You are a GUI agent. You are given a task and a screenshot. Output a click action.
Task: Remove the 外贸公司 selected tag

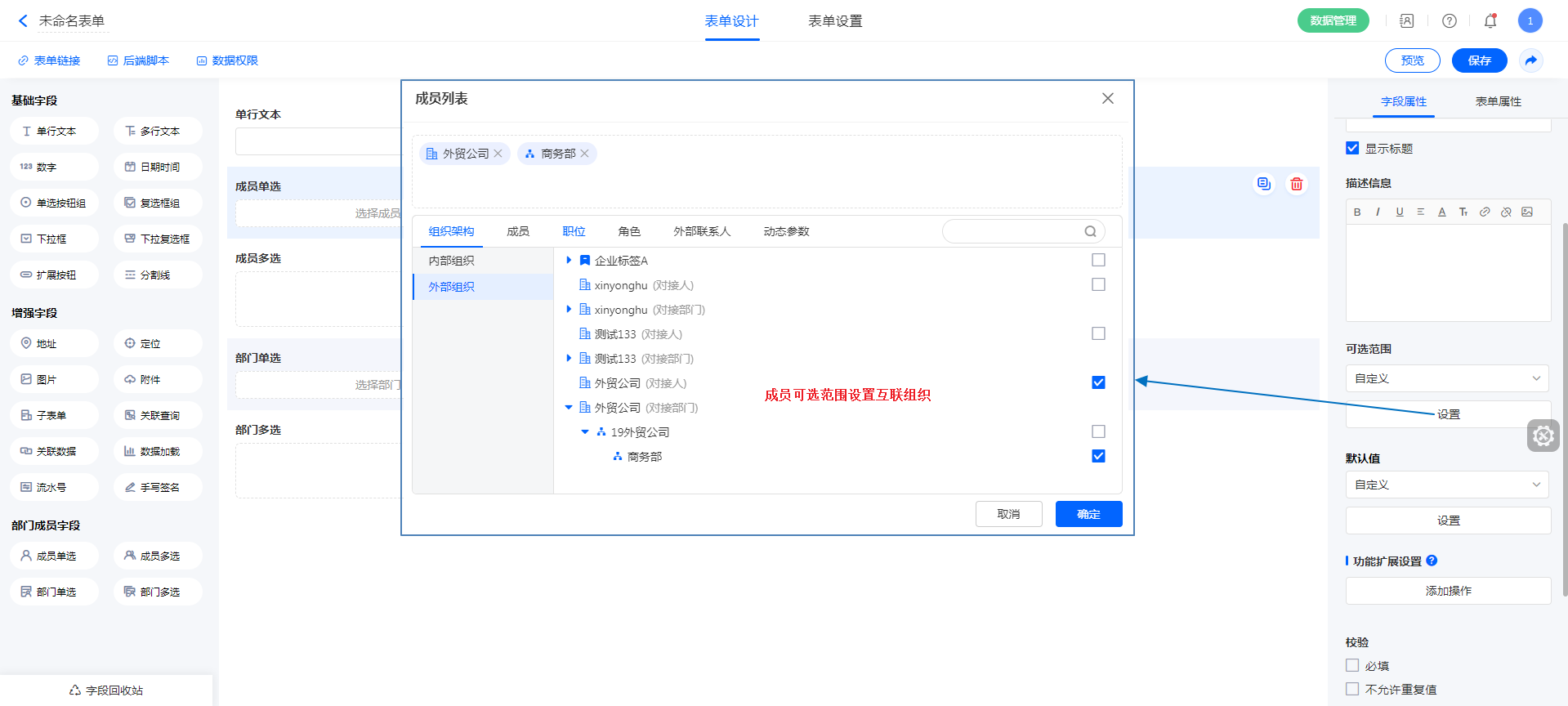(x=498, y=154)
